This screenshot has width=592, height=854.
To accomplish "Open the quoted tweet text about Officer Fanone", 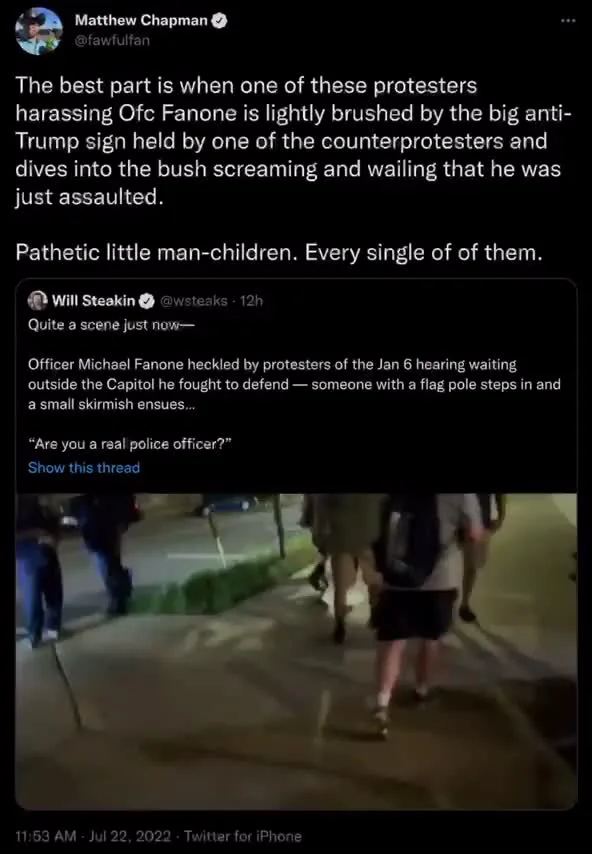I will click(x=294, y=385).
